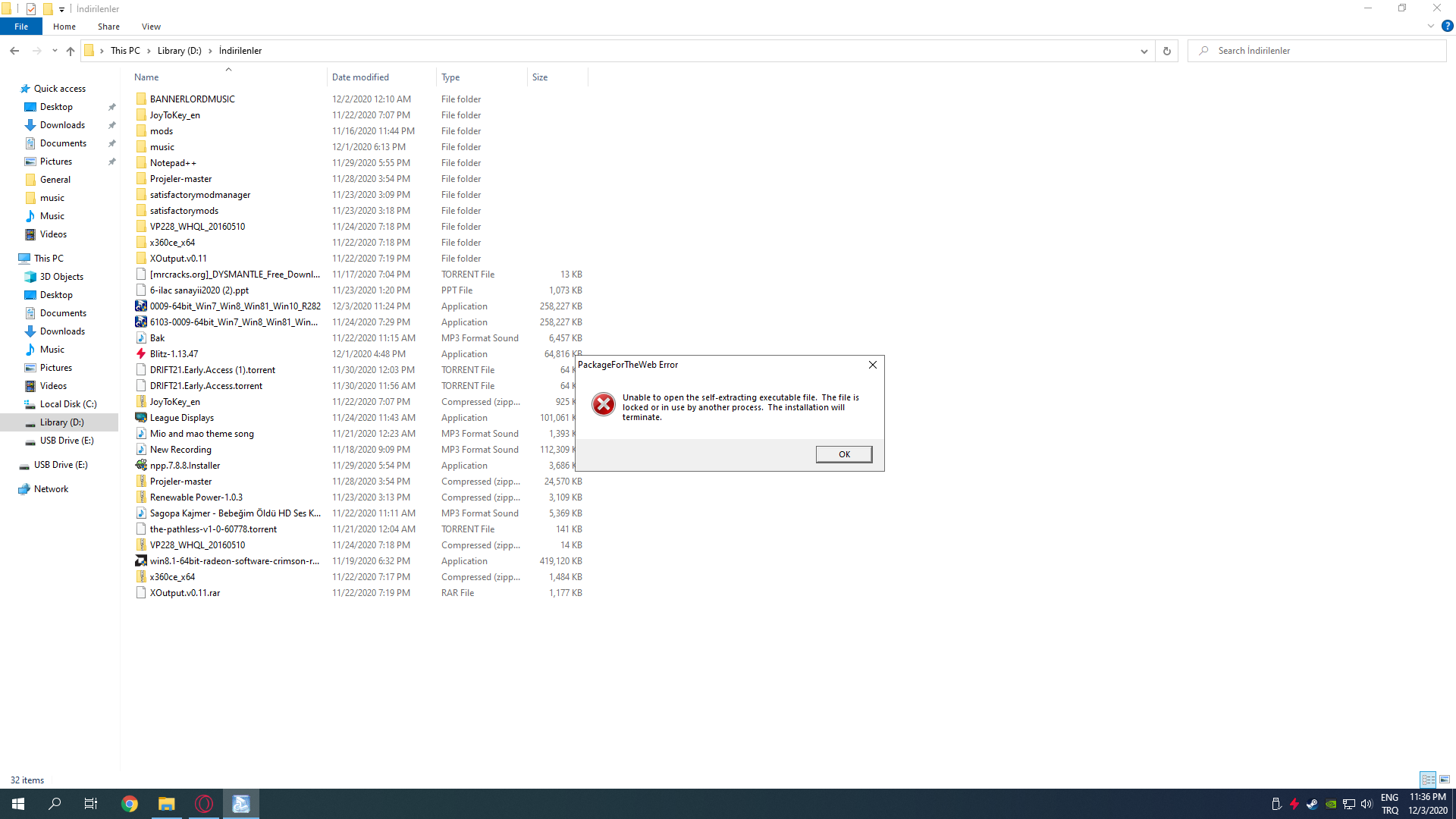Switch to large thumbnails view icon
Image resolution: width=1456 pixels, height=819 pixels.
(1445, 780)
